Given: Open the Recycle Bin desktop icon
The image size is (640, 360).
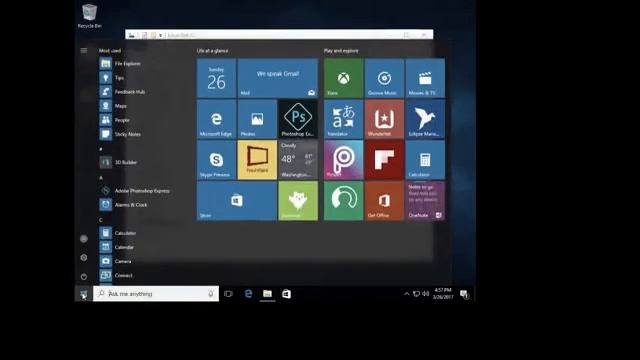Looking at the screenshot, I should (x=89, y=16).
